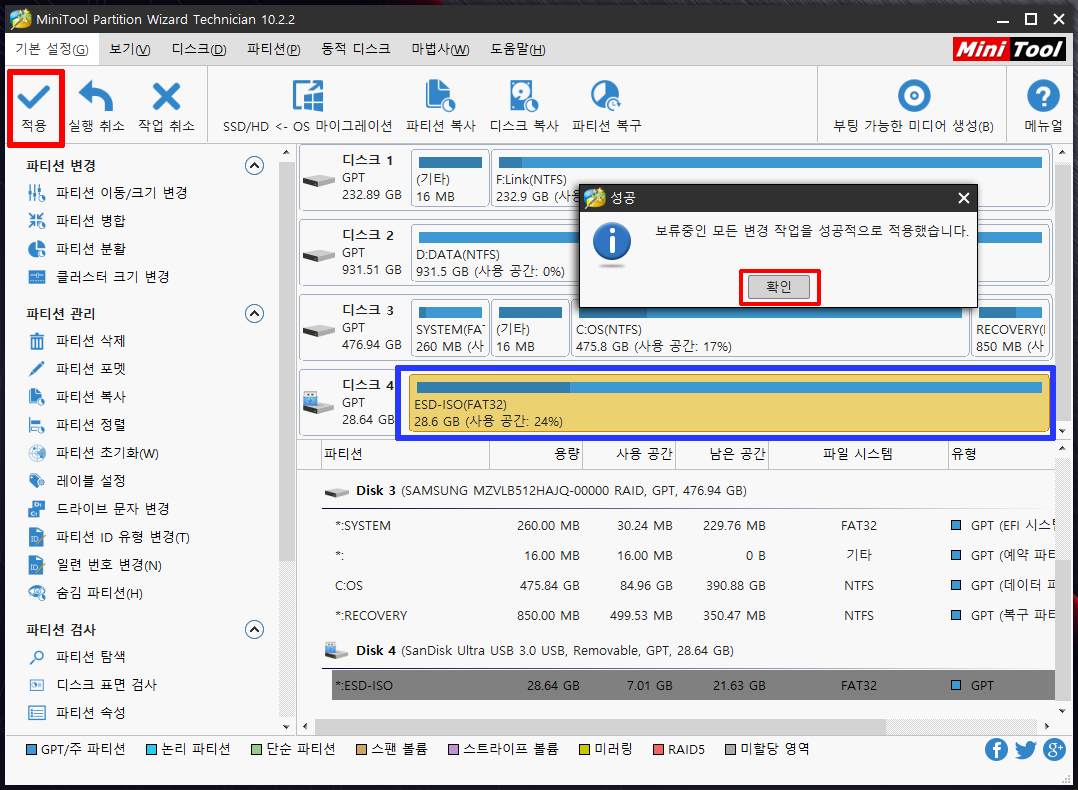Viewport: 1078px width, 790px height.
Task: Click the 실행 취소 undo arrow icon
Action: click(x=96, y=96)
